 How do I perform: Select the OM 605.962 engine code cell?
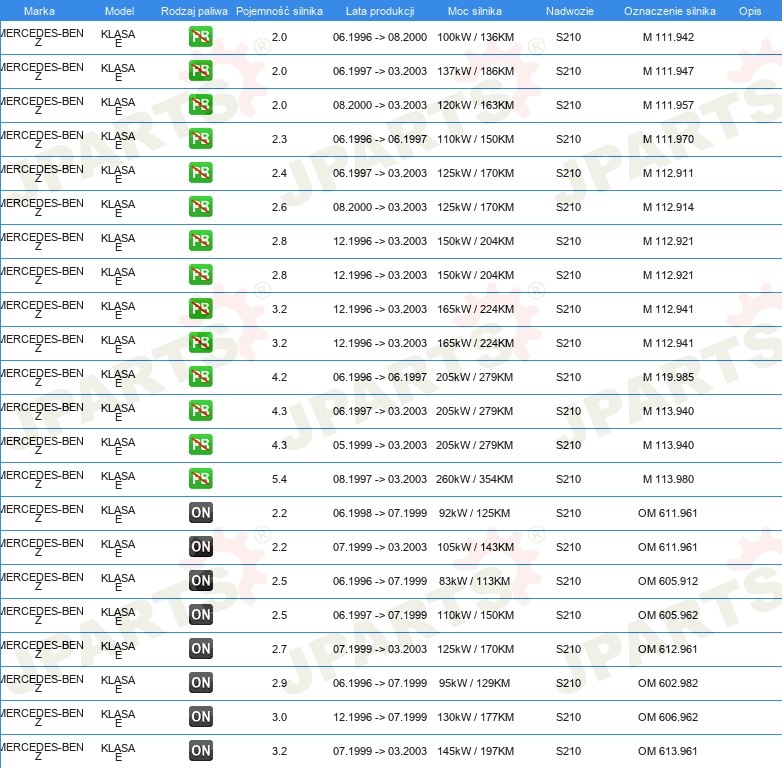(x=668, y=616)
